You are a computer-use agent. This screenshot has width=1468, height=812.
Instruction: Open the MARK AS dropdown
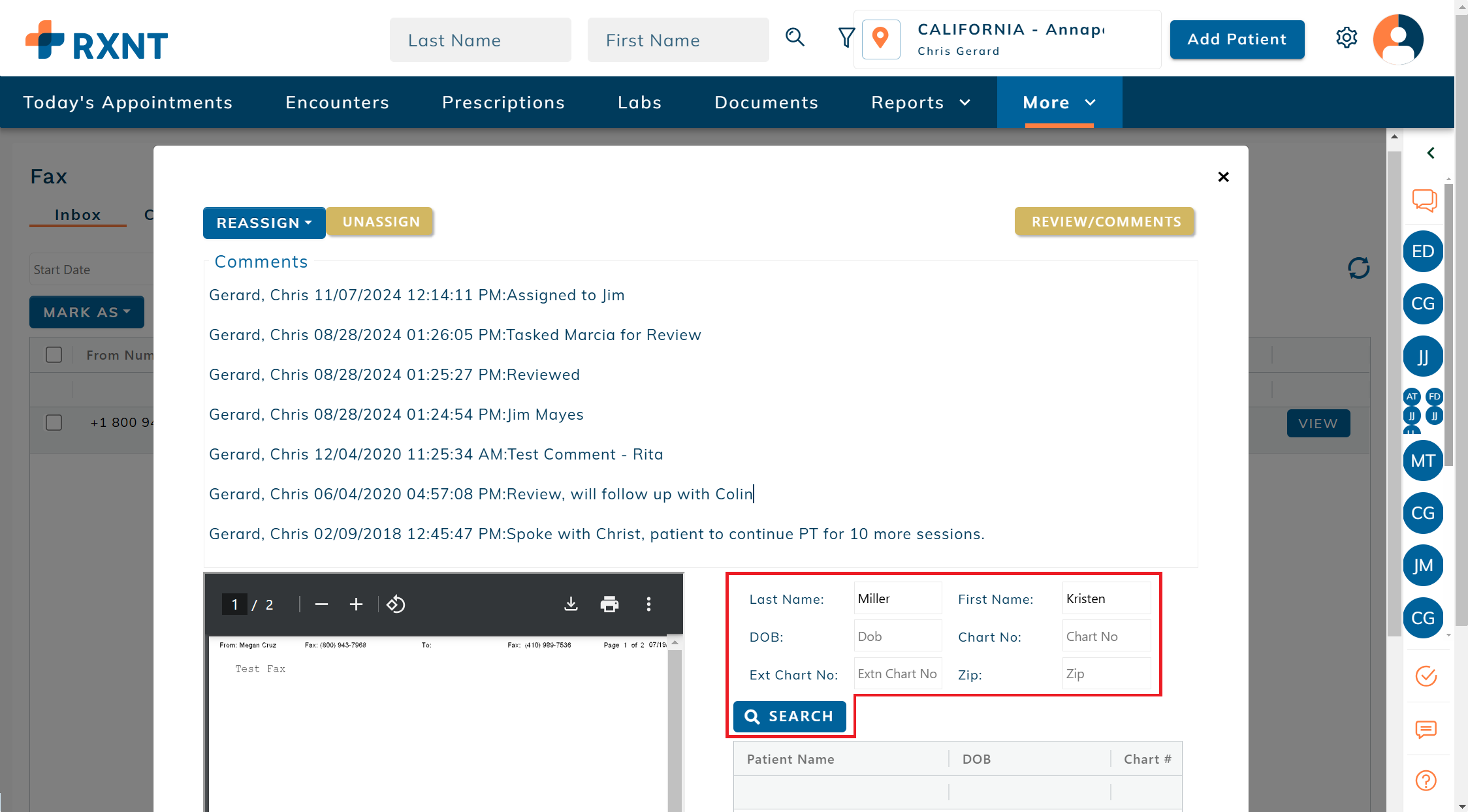pos(86,312)
